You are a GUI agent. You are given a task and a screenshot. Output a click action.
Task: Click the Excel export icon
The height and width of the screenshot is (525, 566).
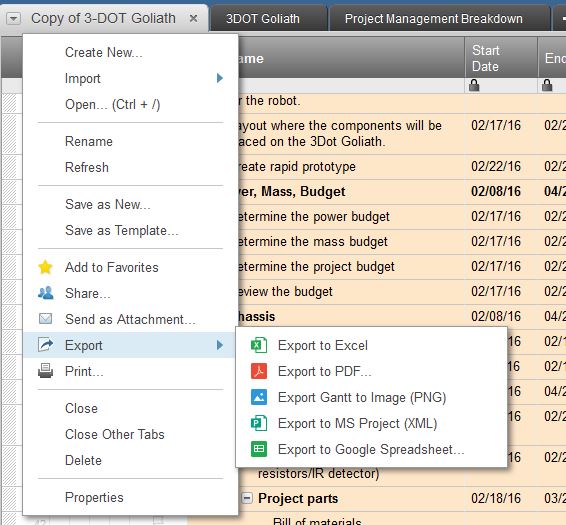259,345
